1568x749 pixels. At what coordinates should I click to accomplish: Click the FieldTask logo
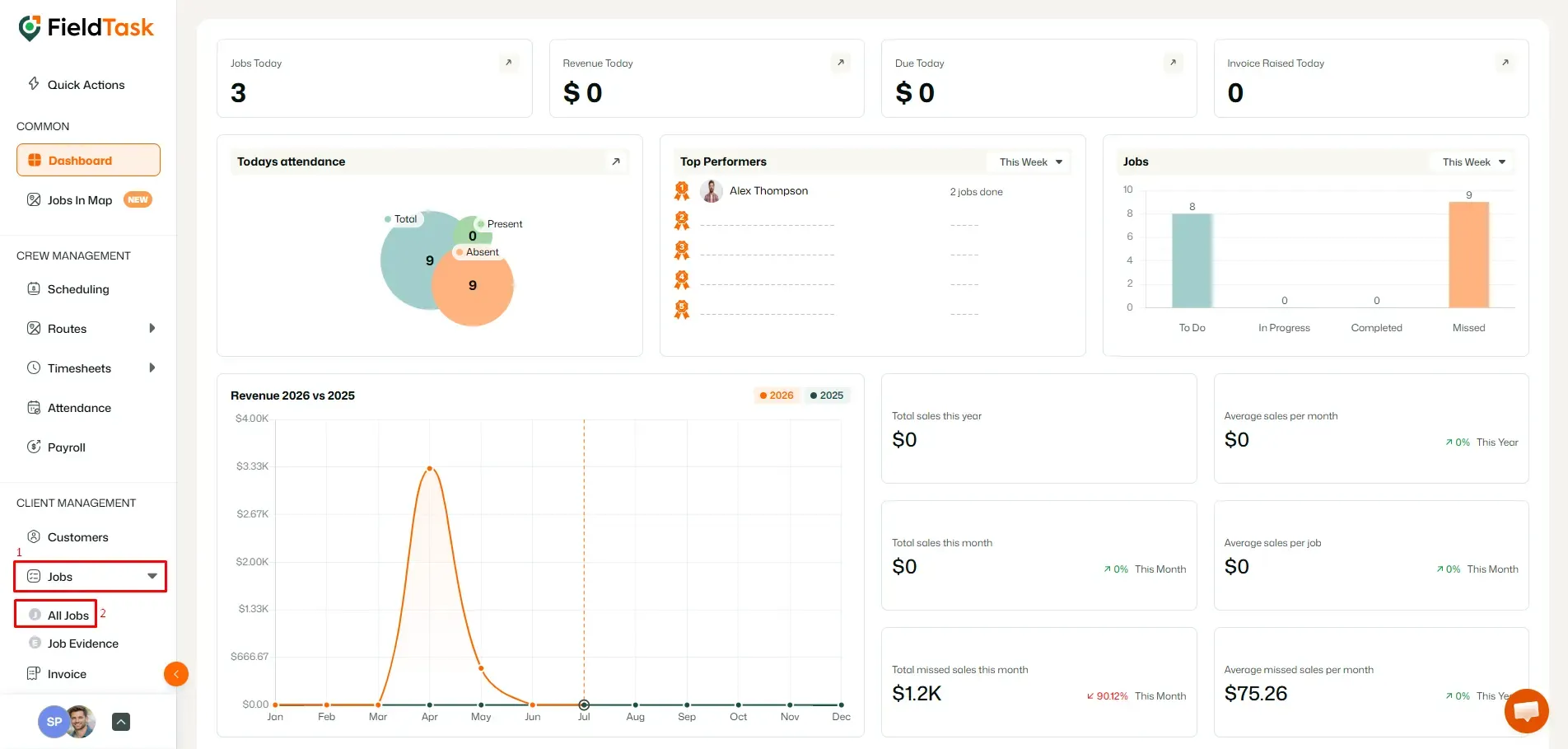pos(86,27)
